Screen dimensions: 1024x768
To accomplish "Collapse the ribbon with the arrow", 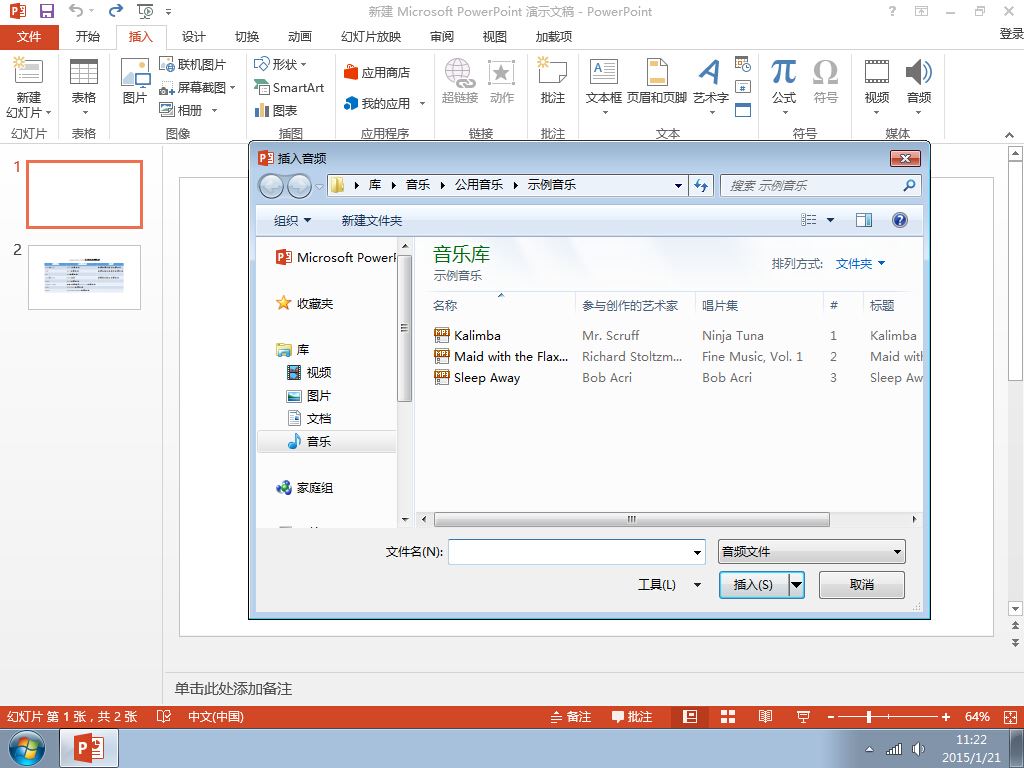I will [x=1010, y=135].
